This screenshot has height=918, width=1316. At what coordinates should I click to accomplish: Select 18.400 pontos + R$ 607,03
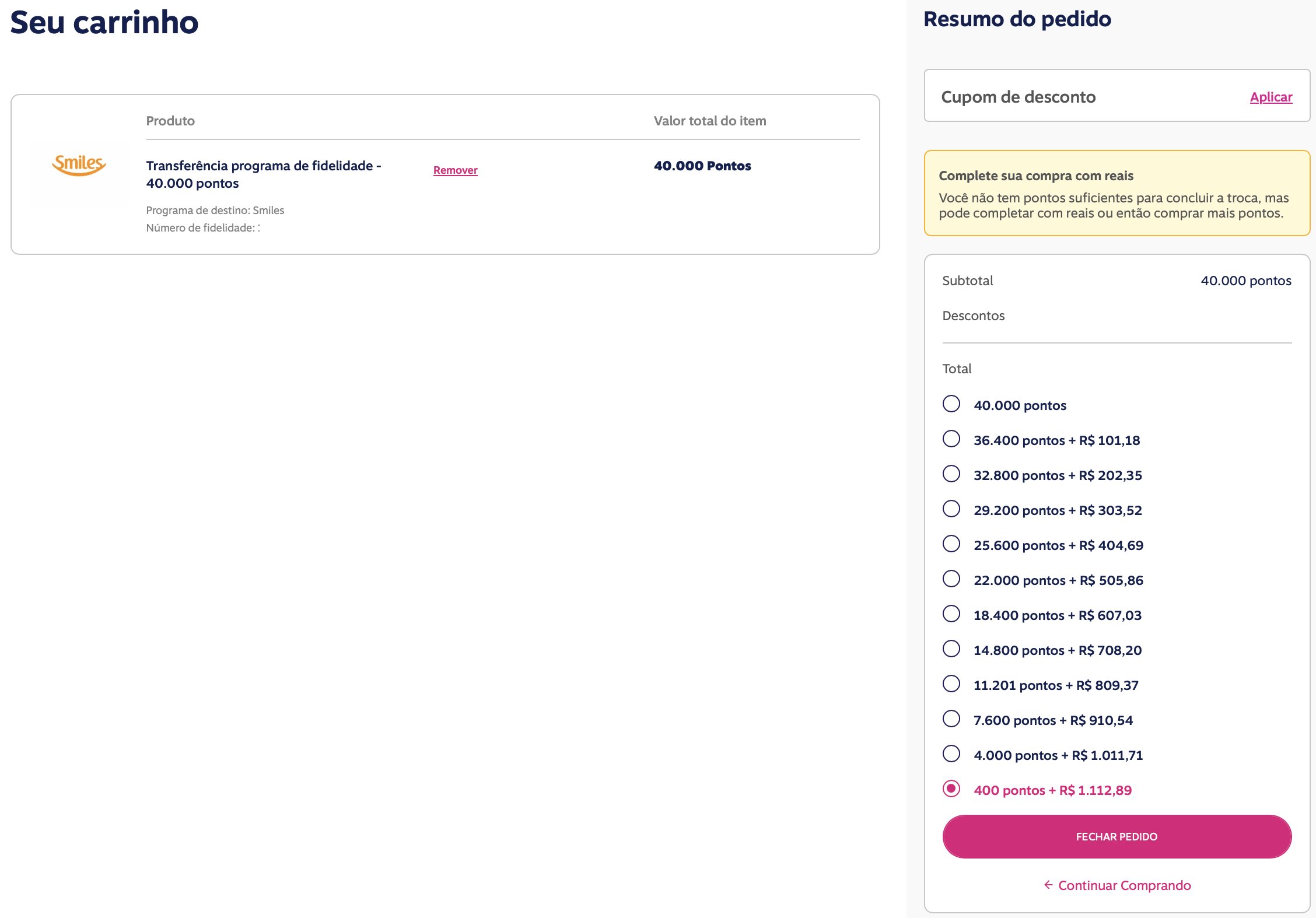click(x=951, y=614)
